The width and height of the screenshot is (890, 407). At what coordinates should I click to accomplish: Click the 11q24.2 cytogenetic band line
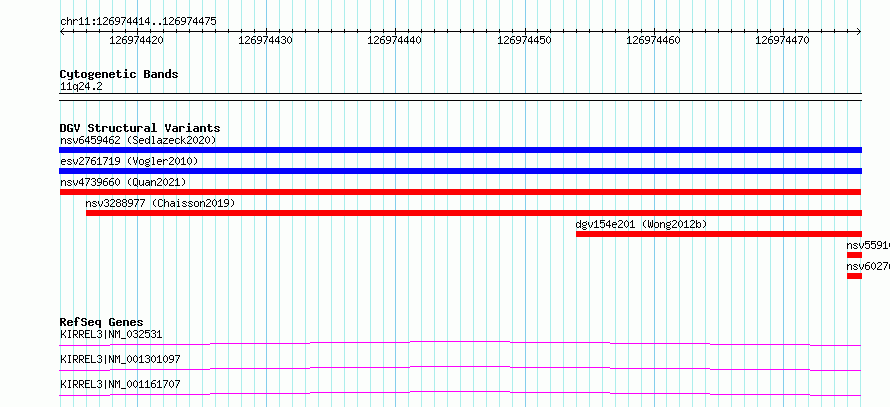[460, 96]
